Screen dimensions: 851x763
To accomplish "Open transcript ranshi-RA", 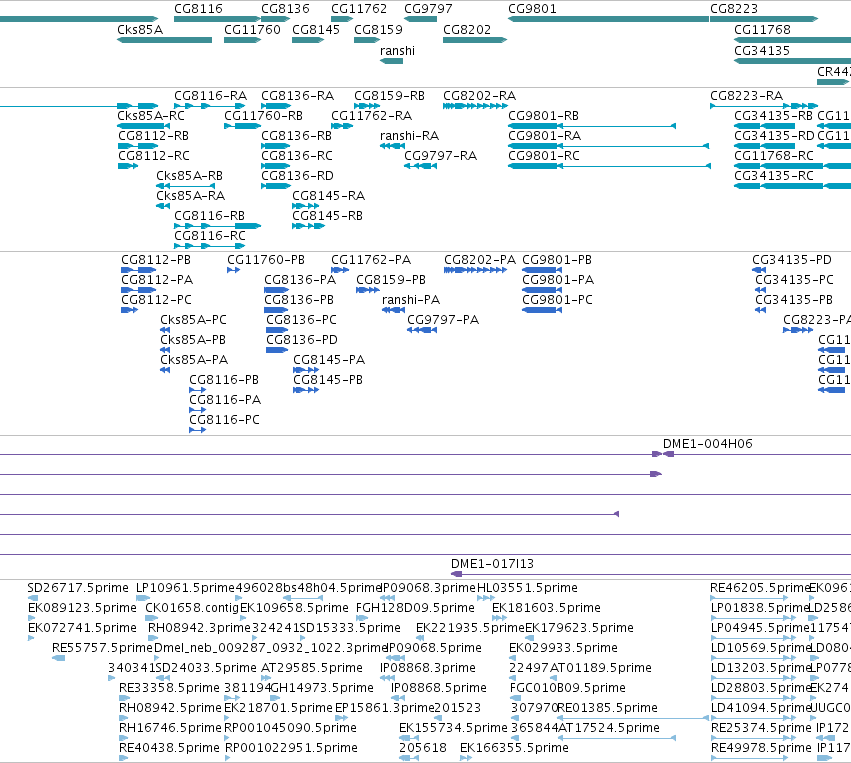I will [409, 136].
